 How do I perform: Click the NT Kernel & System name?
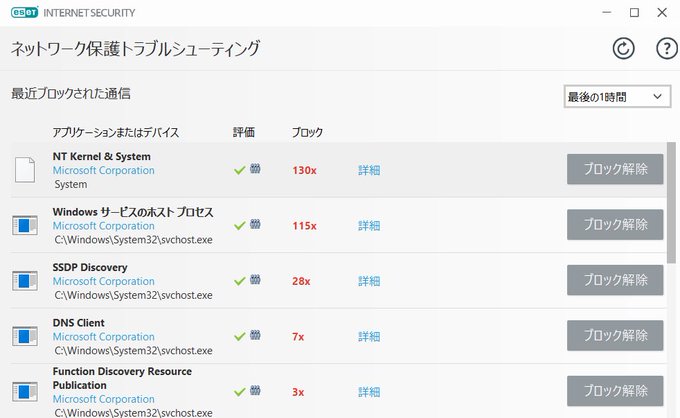point(102,157)
